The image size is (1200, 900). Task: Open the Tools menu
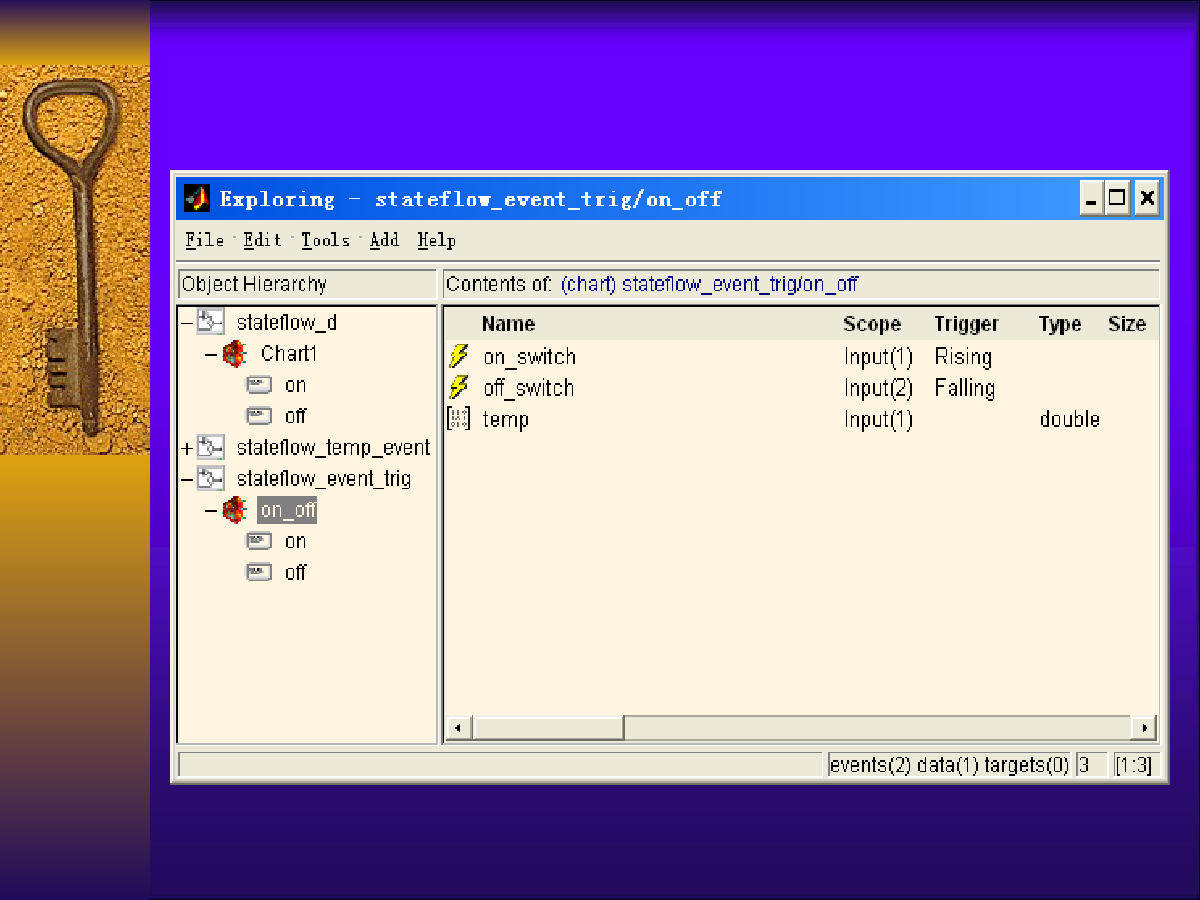point(326,240)
